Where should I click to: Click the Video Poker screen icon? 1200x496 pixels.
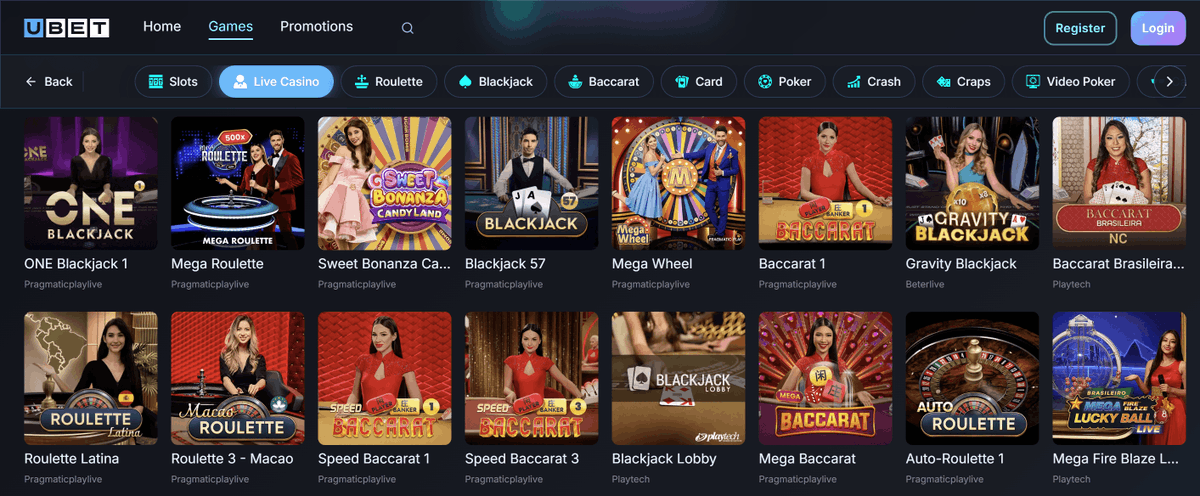click(1033, 82)
